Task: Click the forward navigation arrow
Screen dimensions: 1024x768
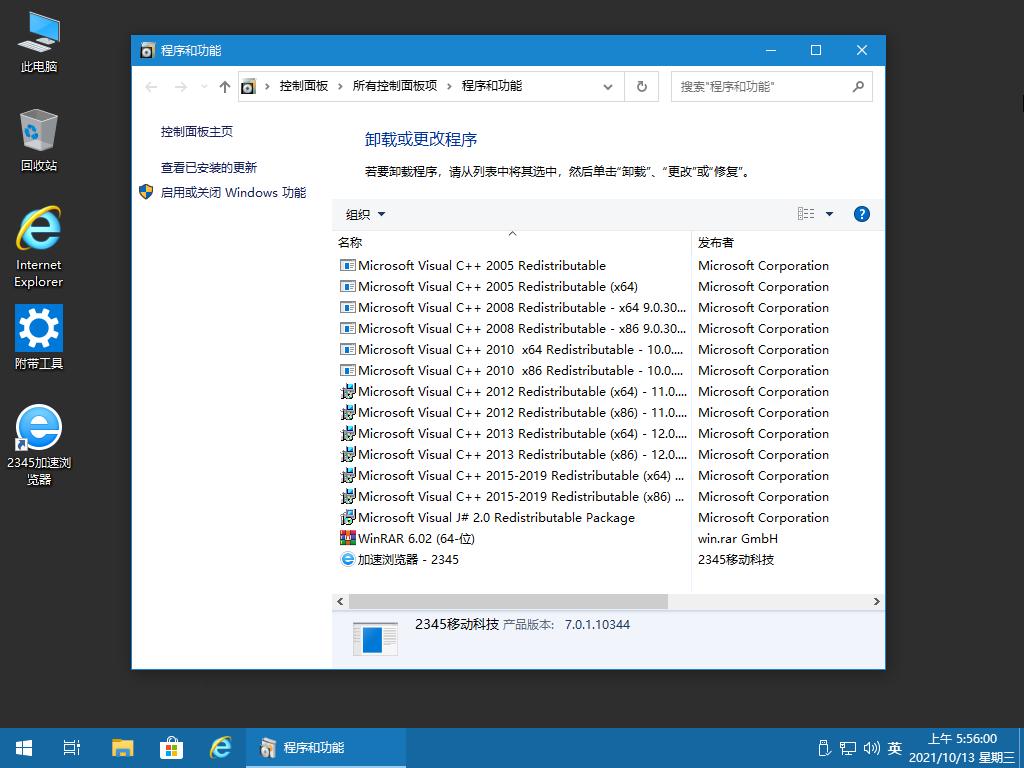Action: (x=181, y=87)
